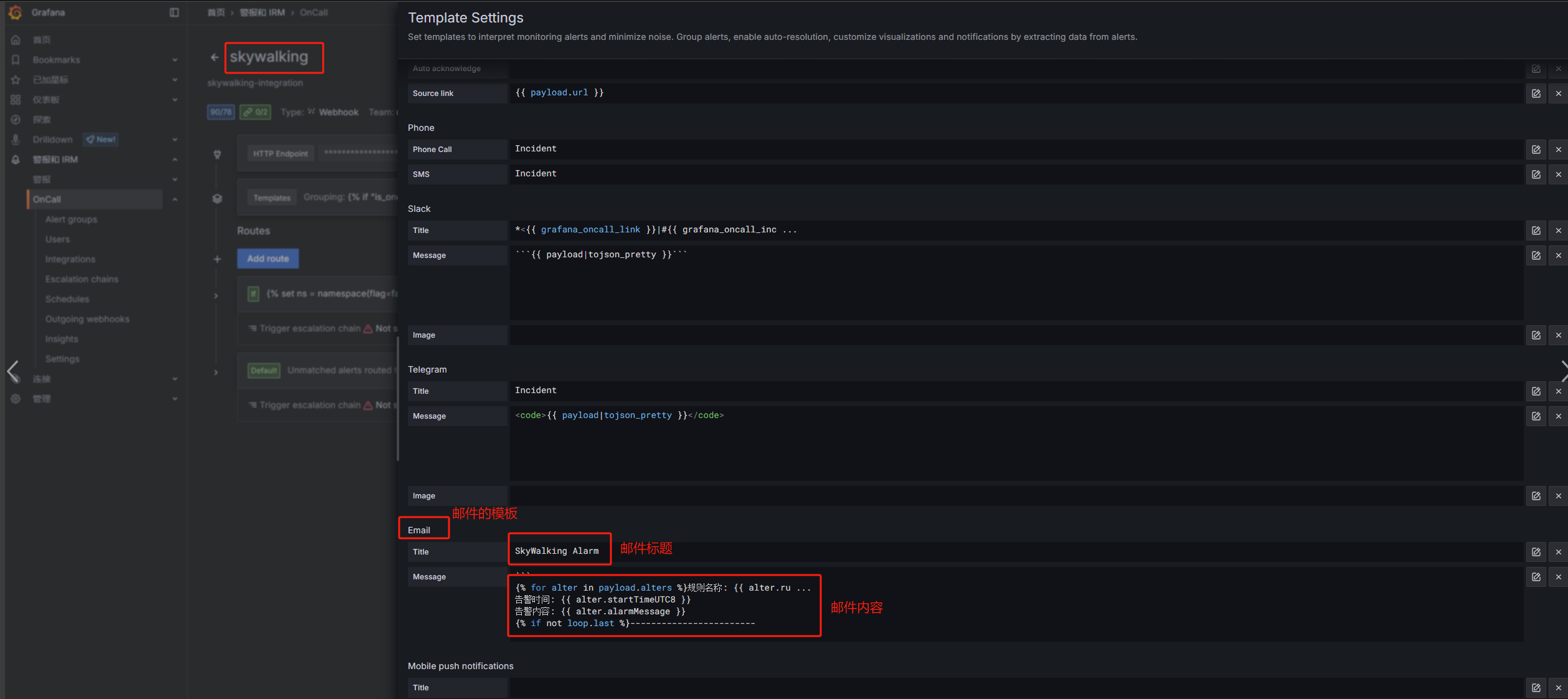
Task: Clear the Source link template
Action: [x=1558, y=93]
